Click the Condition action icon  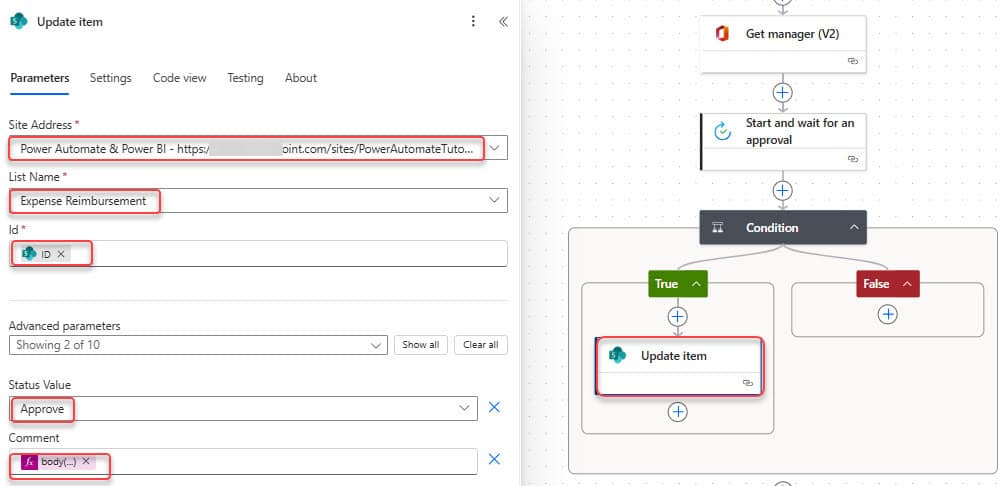(718, 227)
